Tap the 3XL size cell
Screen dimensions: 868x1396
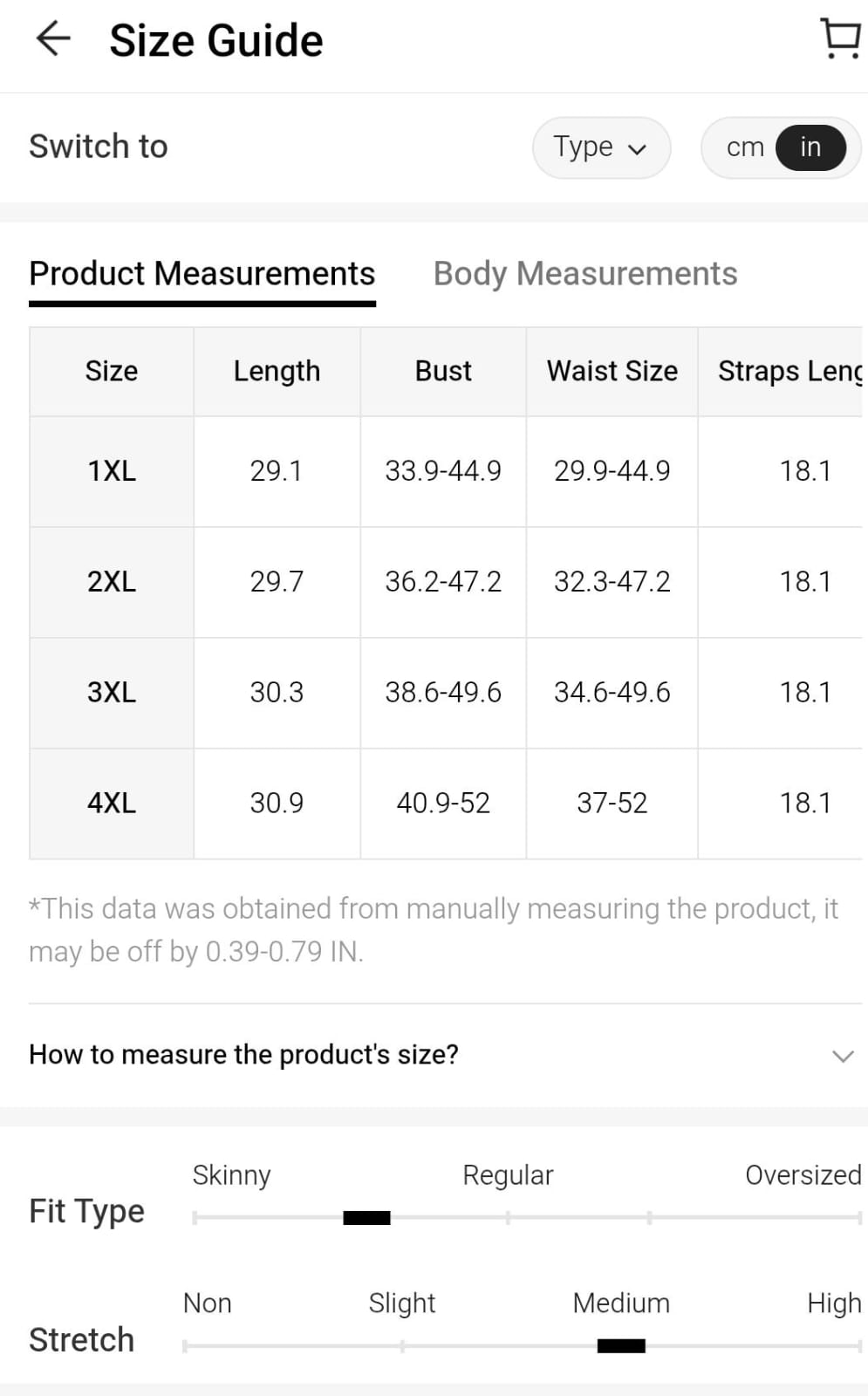click(x=112, y=693)
